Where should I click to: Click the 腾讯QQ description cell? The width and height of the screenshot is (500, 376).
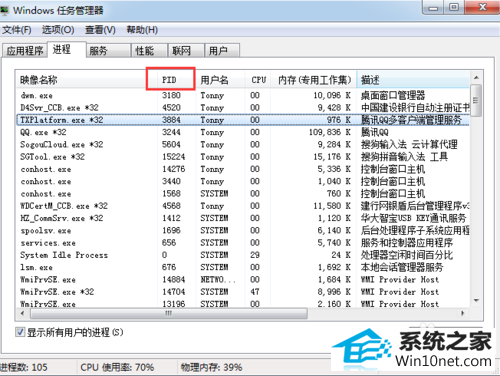click(x=375, y=132)
